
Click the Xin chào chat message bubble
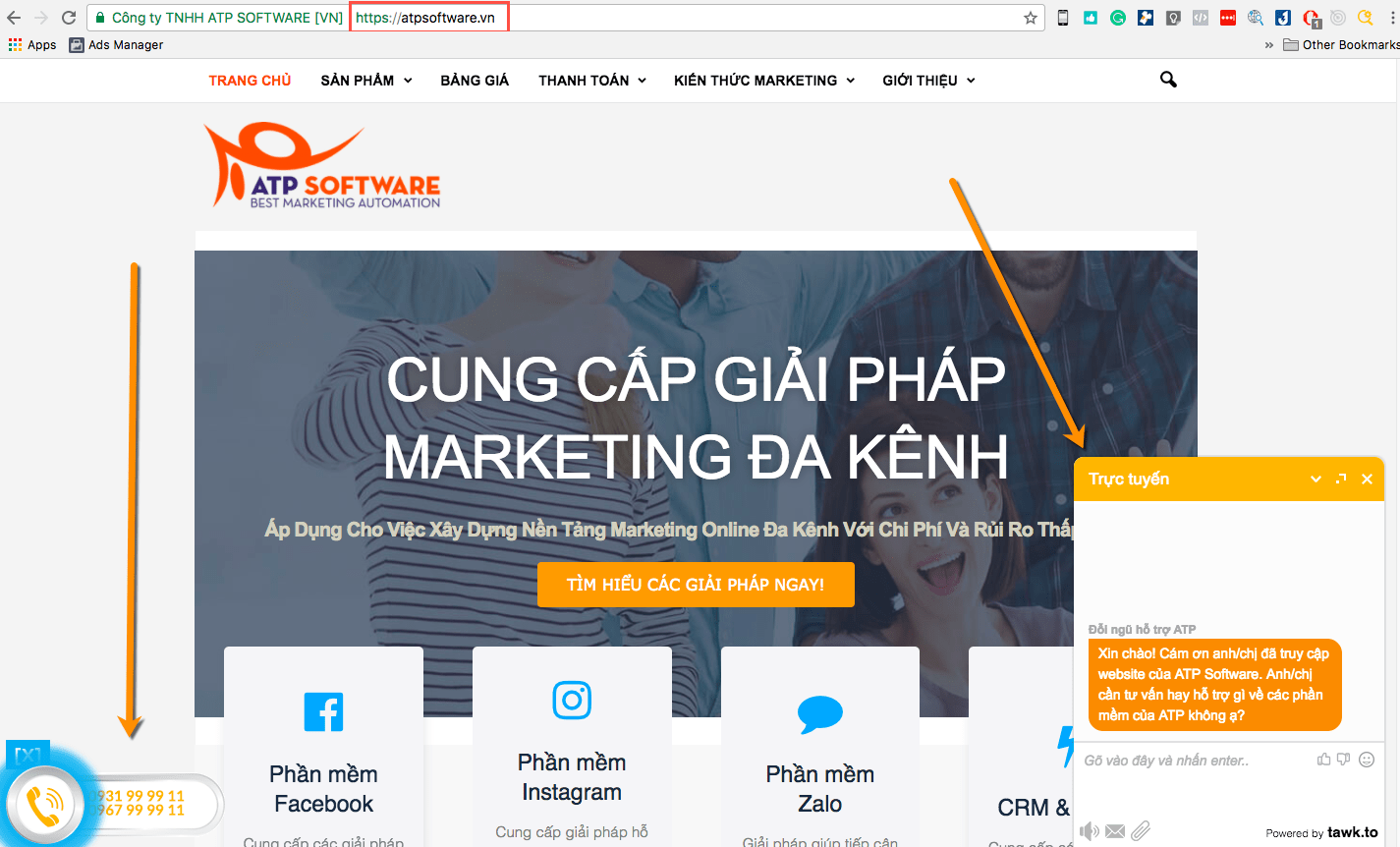click(x=1214, y=685)
